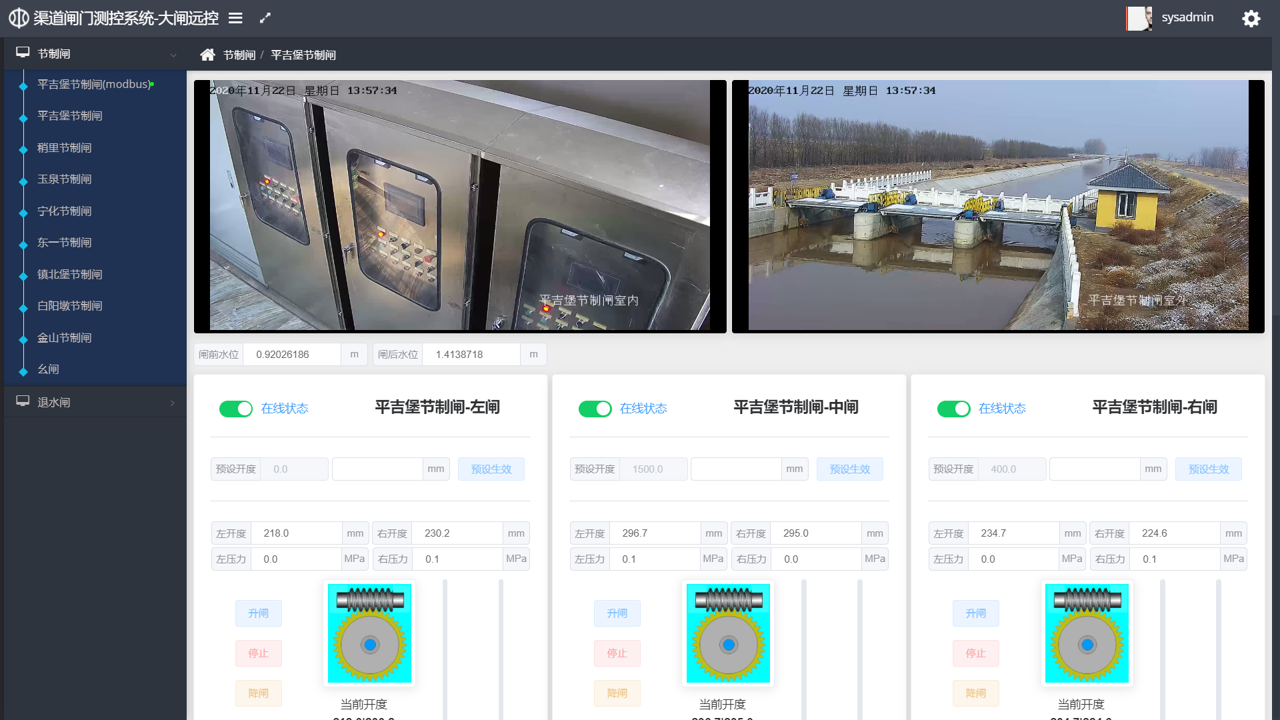The image size is (1280, 720).
Task: Toggle 在线状态 switch for 左闸
Action: [x=236, y=409]
